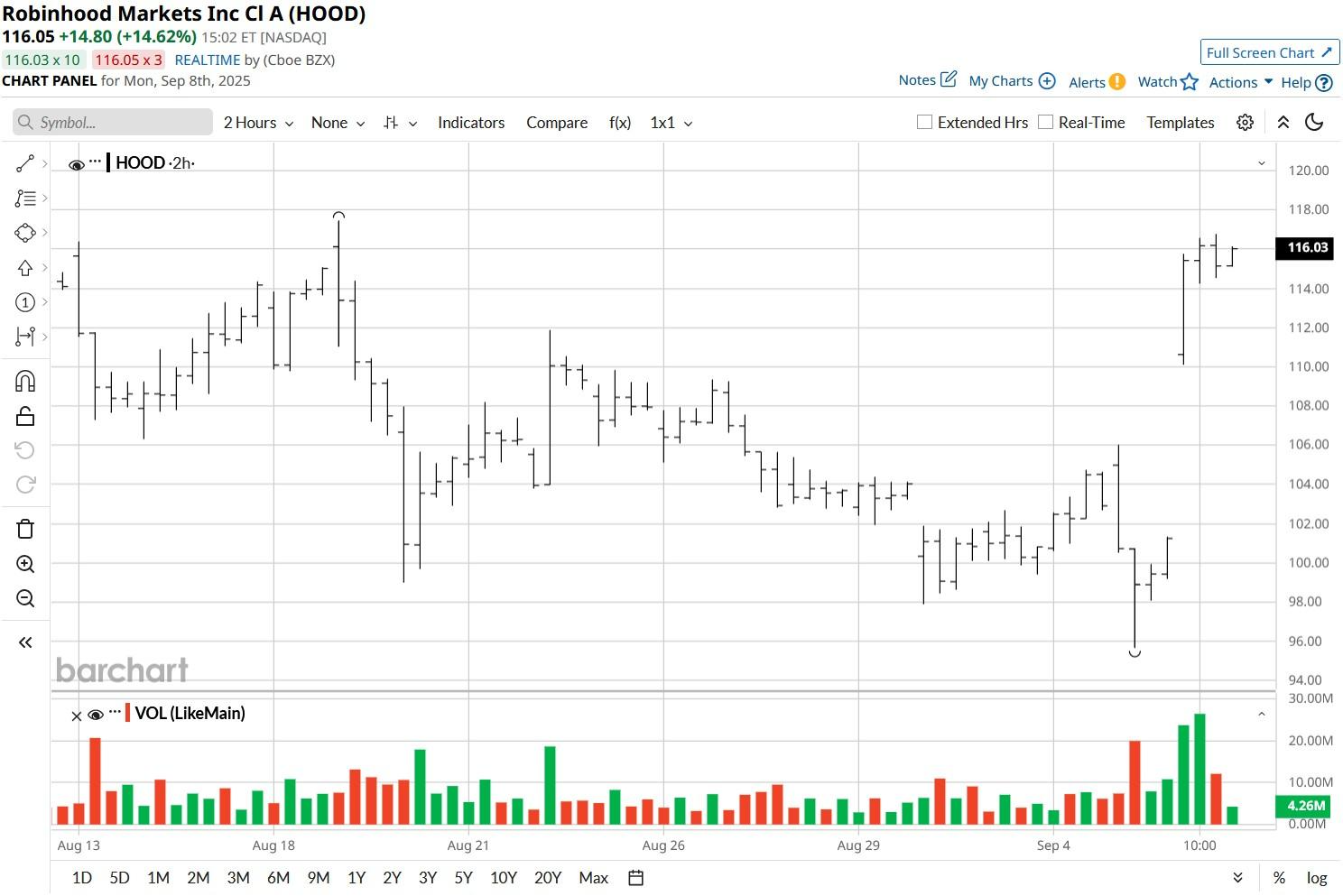Image resolution: width=1343 pixels, height=896 pixels.
Task: Open VOL indicator options ellipsis
Action: coord(115,713)
